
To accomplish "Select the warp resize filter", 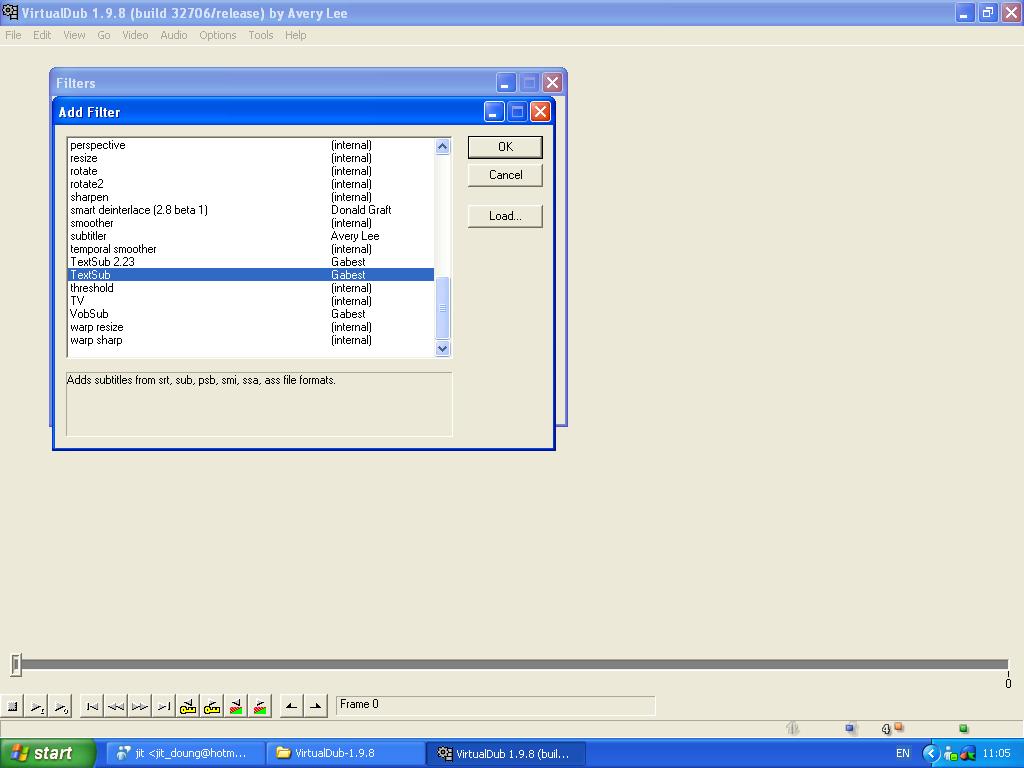I will click(251, 327).
